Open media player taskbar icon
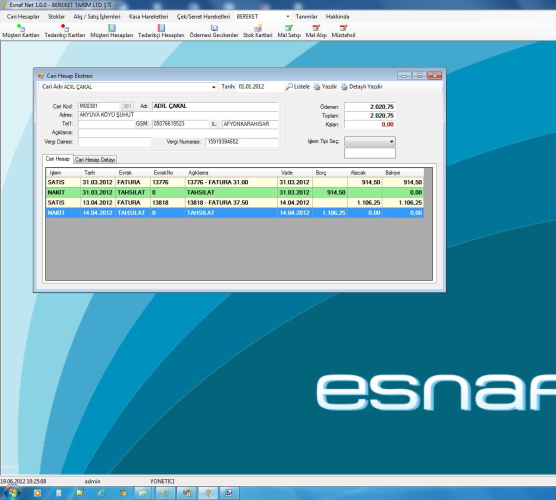The image size is (556, 500). click(x=37, y=493)
